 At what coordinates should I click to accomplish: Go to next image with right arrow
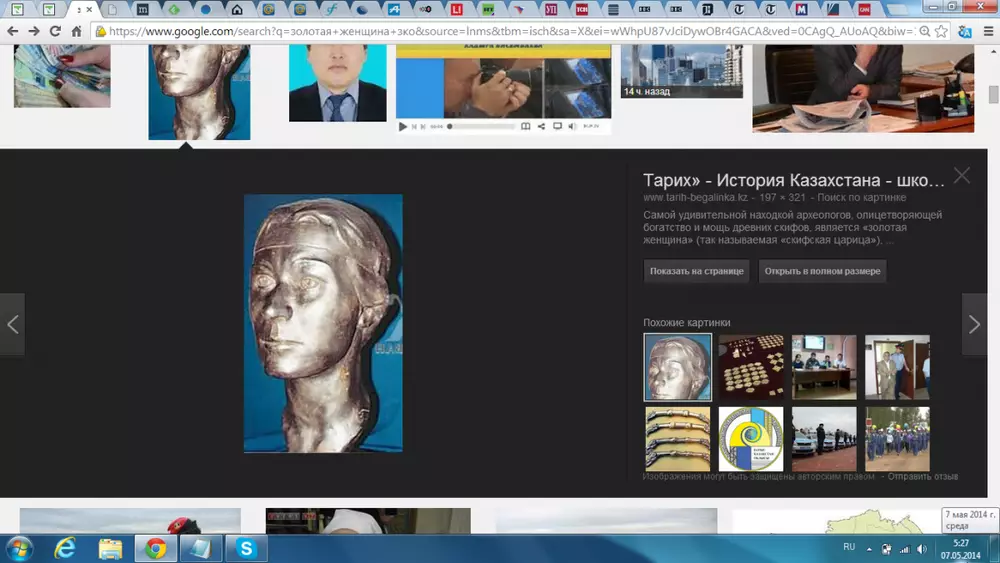pos(974,324)
